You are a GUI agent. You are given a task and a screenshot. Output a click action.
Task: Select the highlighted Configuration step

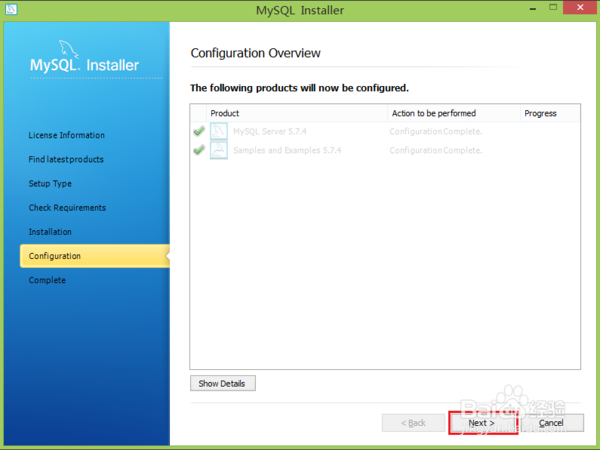coord(95,256)
